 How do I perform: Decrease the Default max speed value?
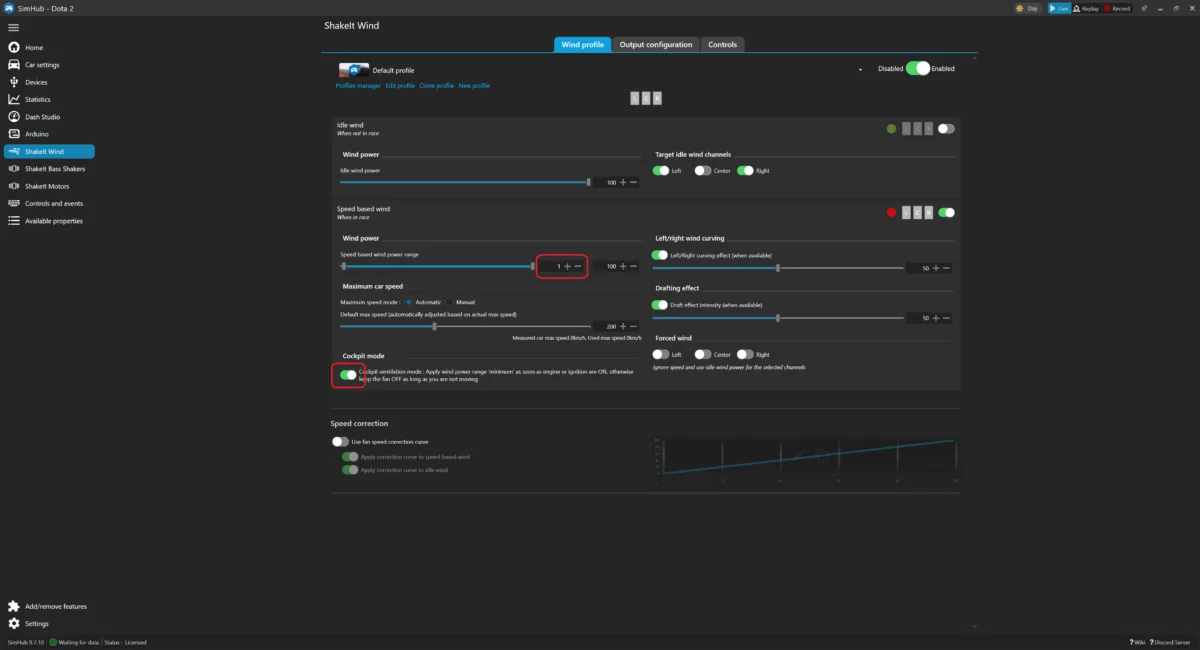[633, 326]
